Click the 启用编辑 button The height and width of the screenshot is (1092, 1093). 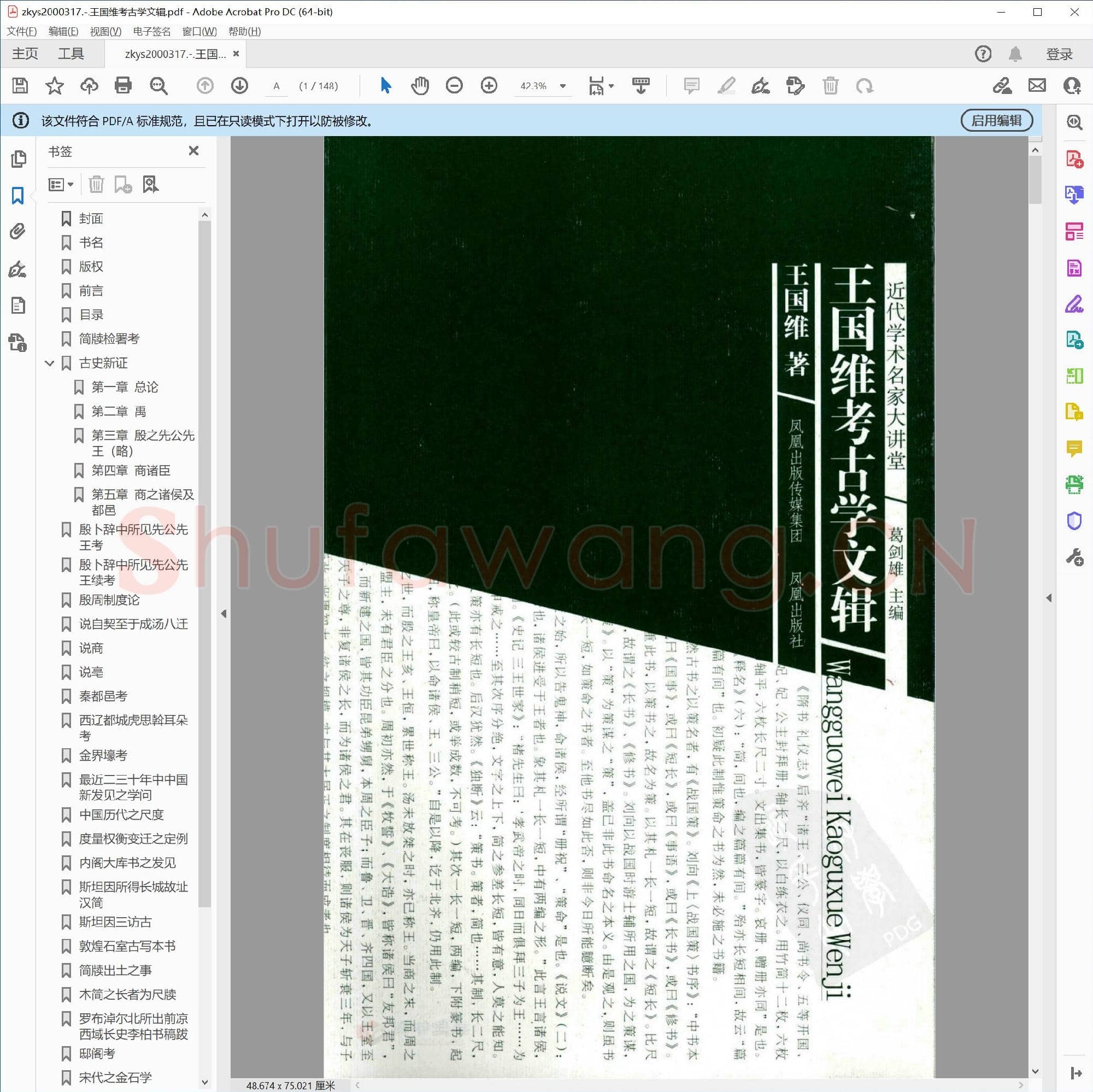pos(997,120)
